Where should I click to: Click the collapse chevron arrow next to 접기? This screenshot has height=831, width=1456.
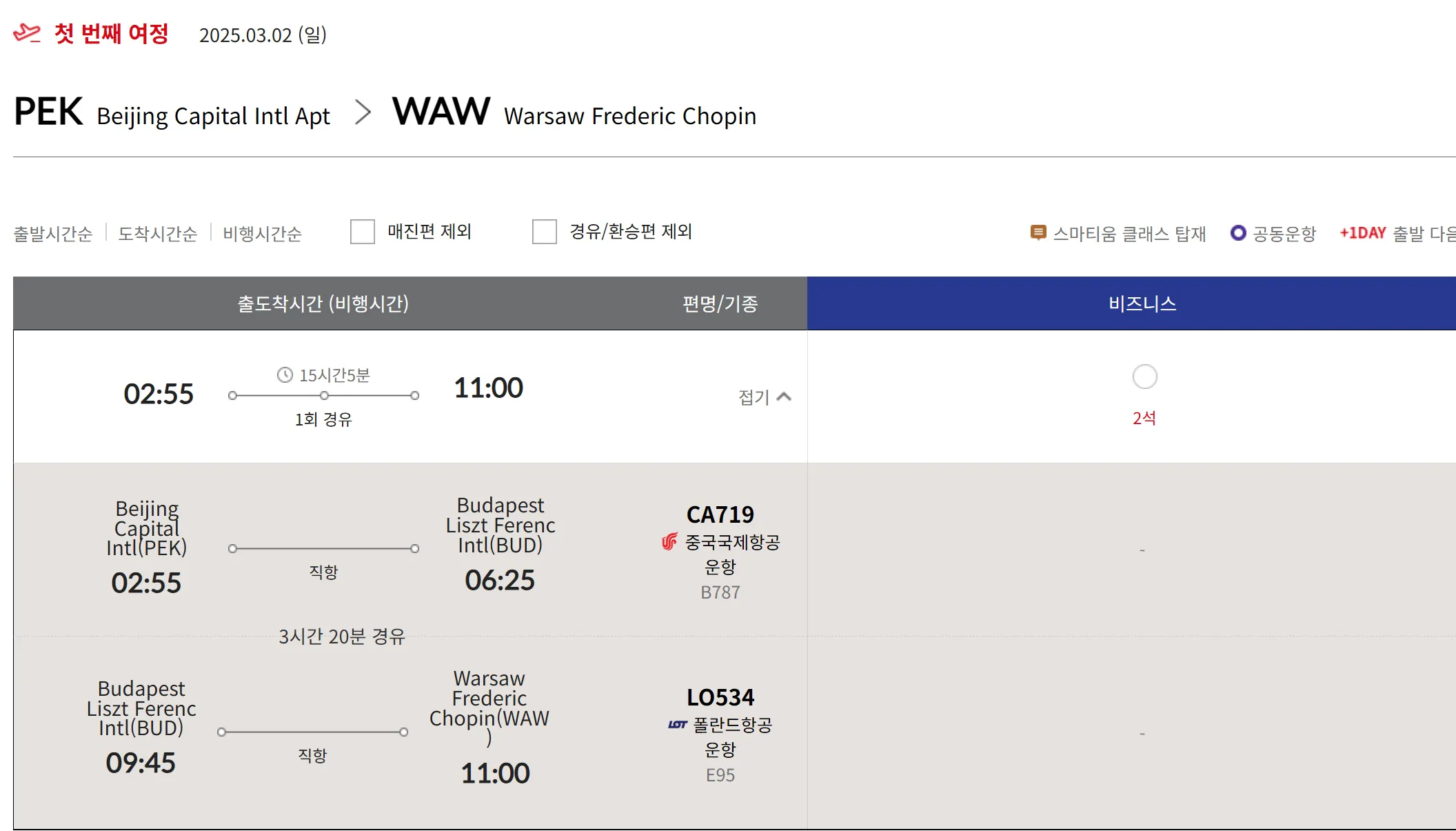pyautogui.click(x=784, y=397)
